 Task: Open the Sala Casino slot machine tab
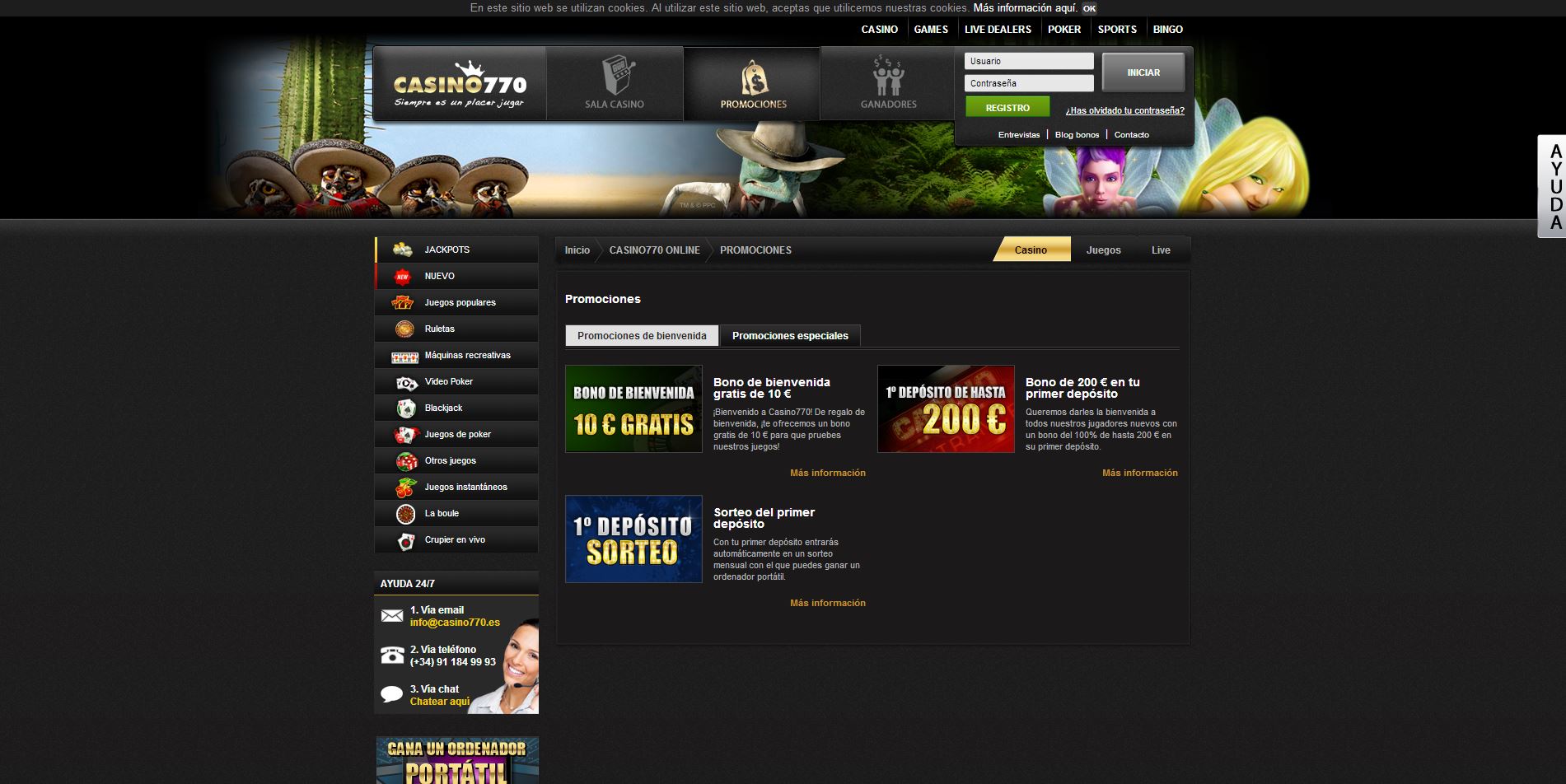click(x=615, y=83)
